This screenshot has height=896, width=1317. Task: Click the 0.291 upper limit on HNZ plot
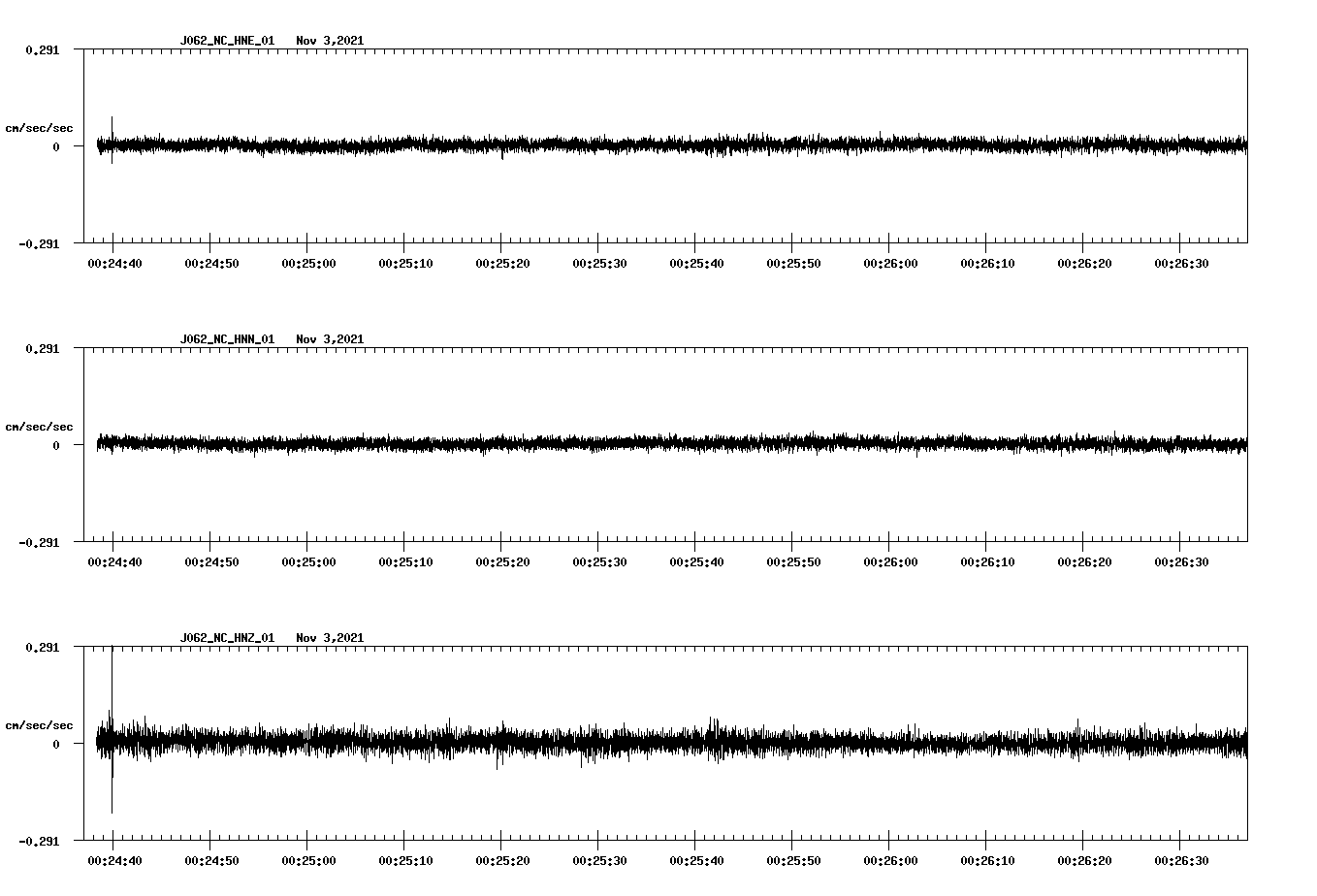[x=42, y=647]
